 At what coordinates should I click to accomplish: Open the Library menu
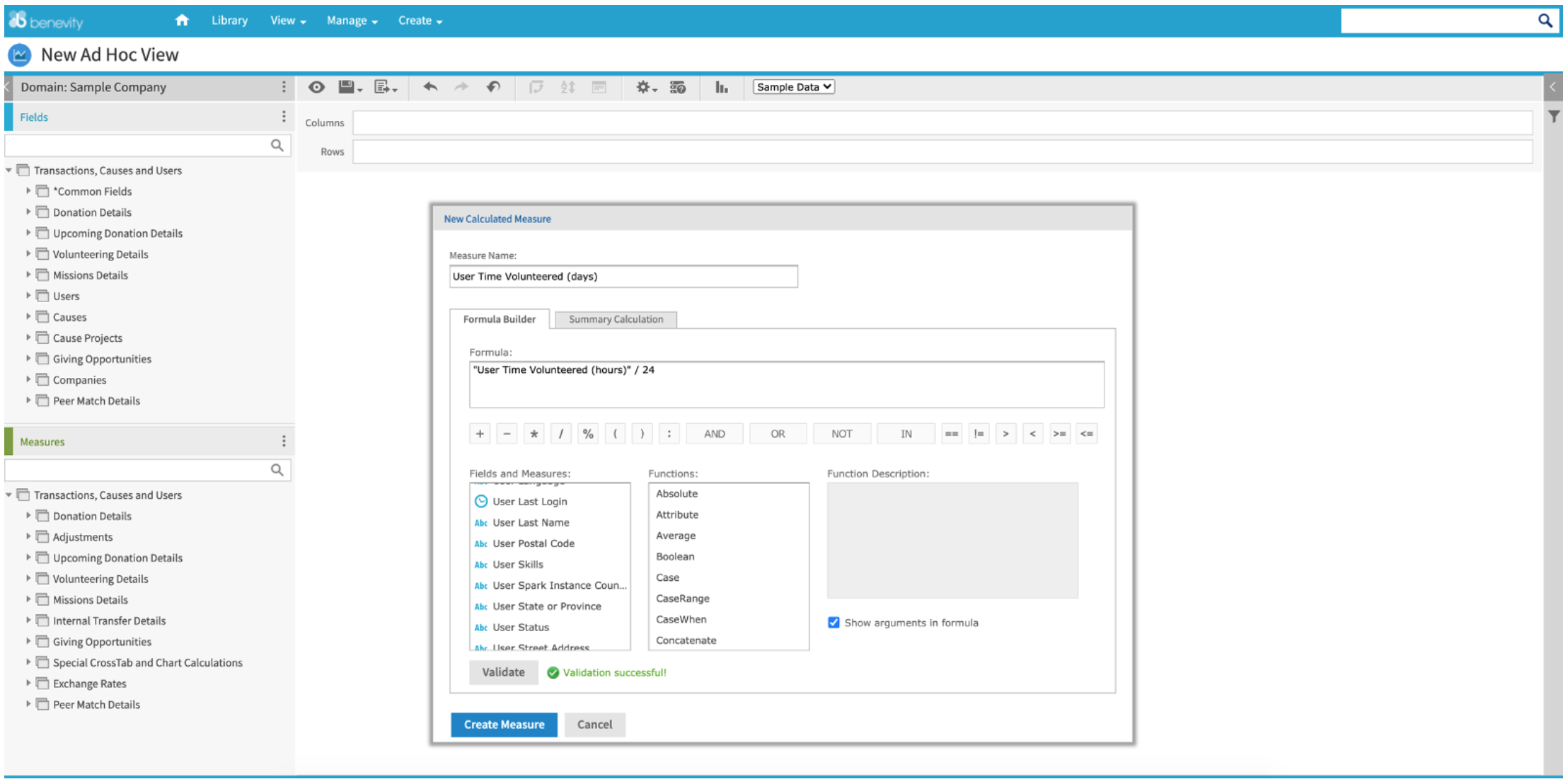229,21
